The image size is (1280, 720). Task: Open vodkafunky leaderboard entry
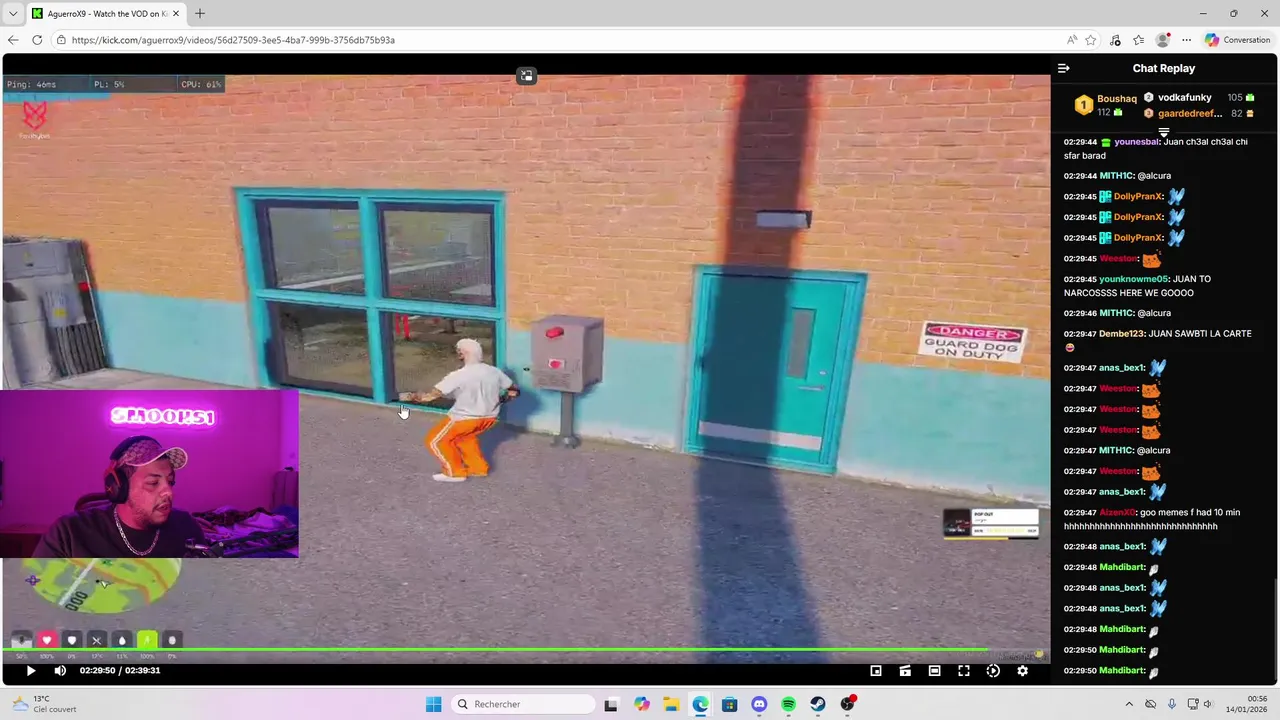(x=1184, y=98)
